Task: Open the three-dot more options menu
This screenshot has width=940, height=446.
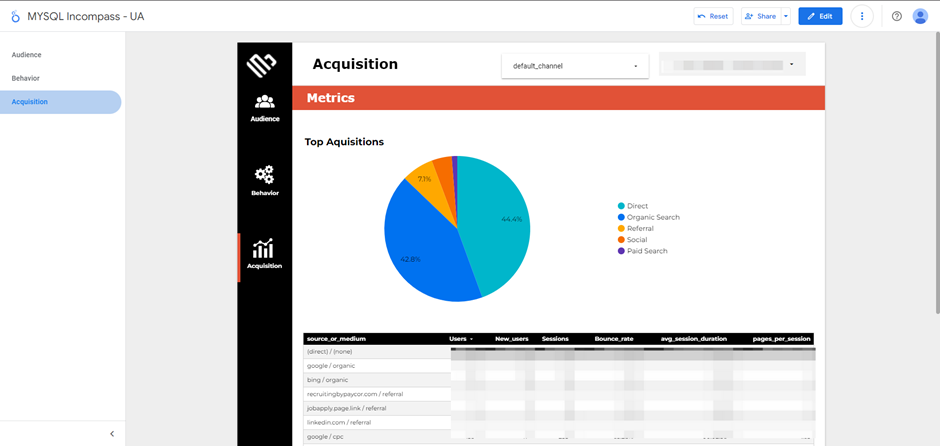Action: click(x=862, y=16)
